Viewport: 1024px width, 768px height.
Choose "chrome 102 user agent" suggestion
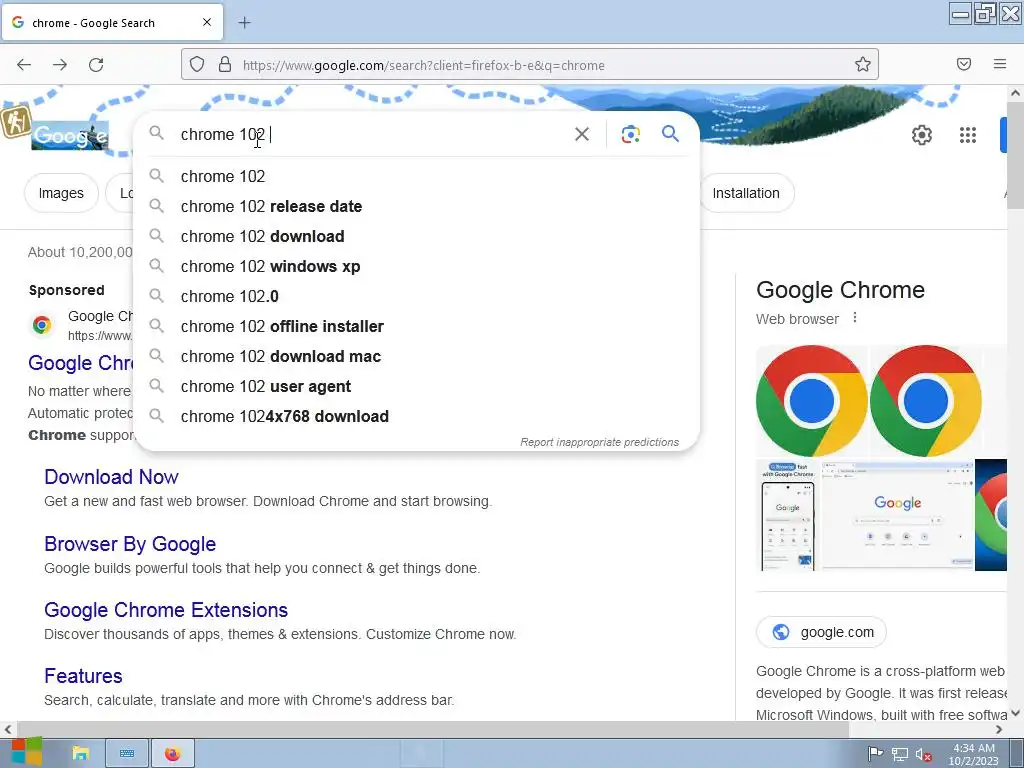tap(416, 387)
